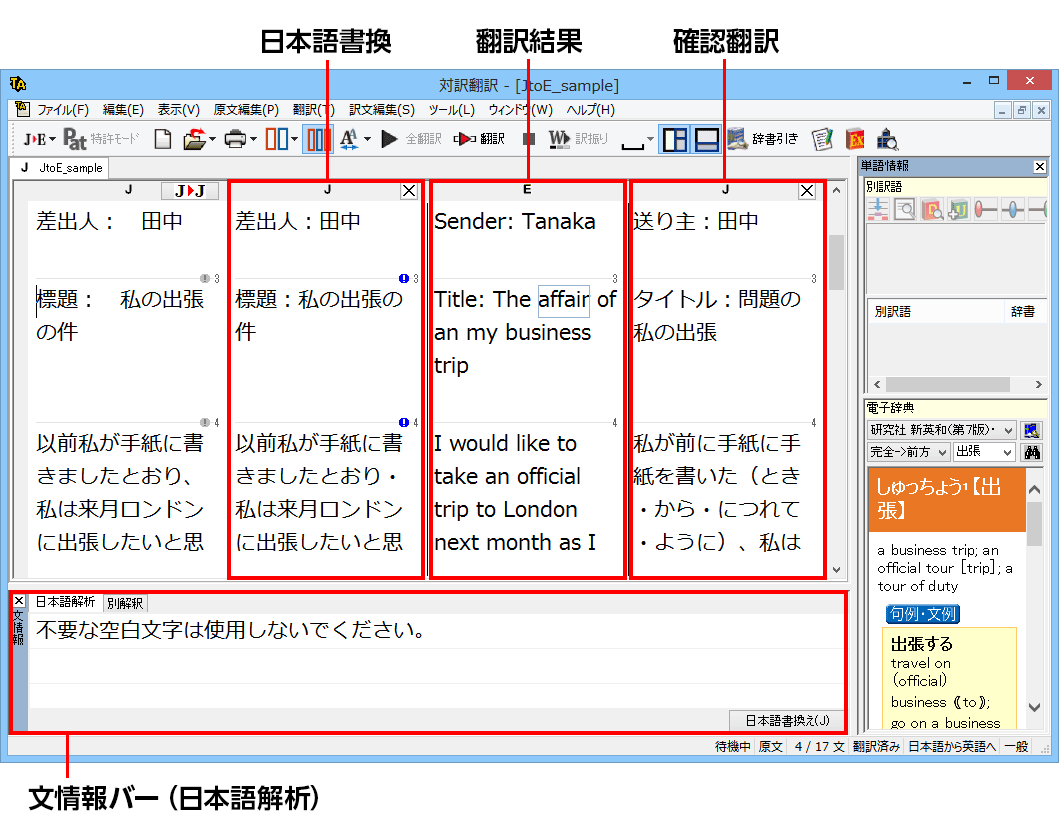
Task: Open the J▸E translation direction dropdown
Action: point(39,139)
